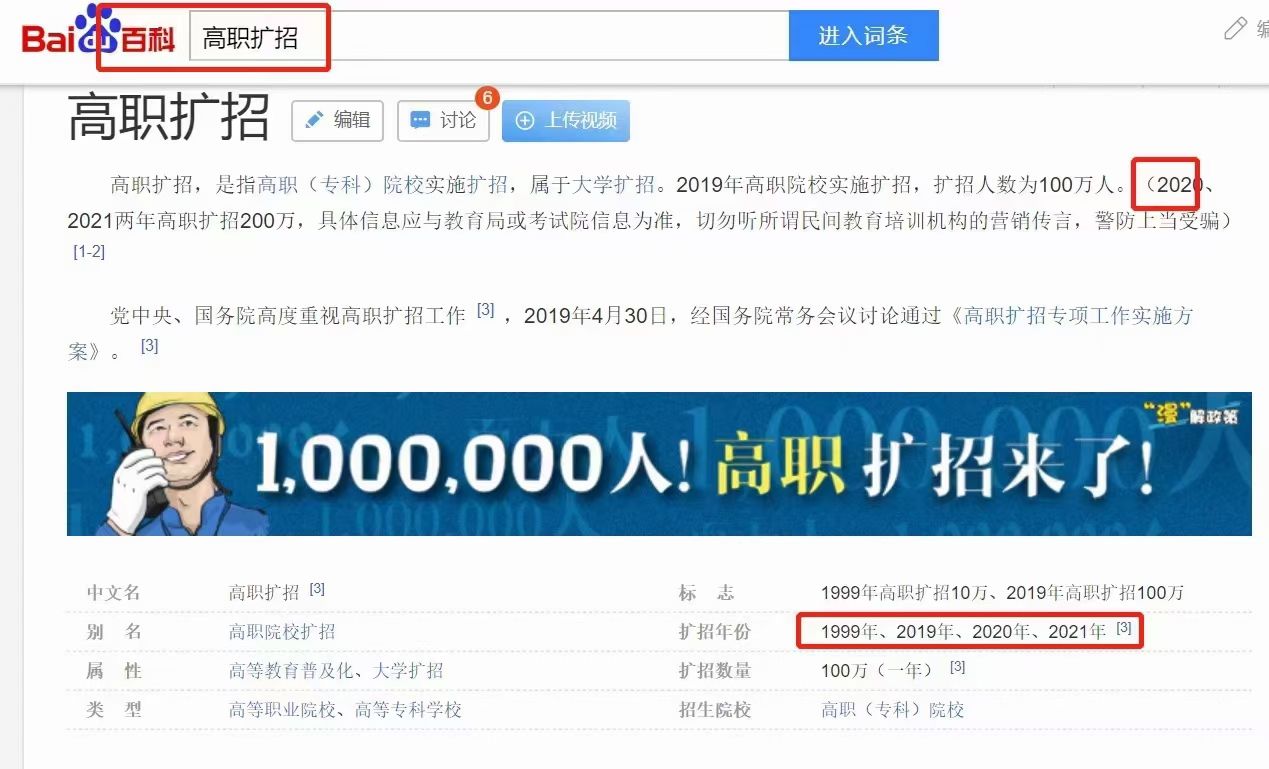Click the [3] citation after 扩招年份
Viewport: 1269px width, 769px height.
pyautogui.click(x=1124, y=627)
